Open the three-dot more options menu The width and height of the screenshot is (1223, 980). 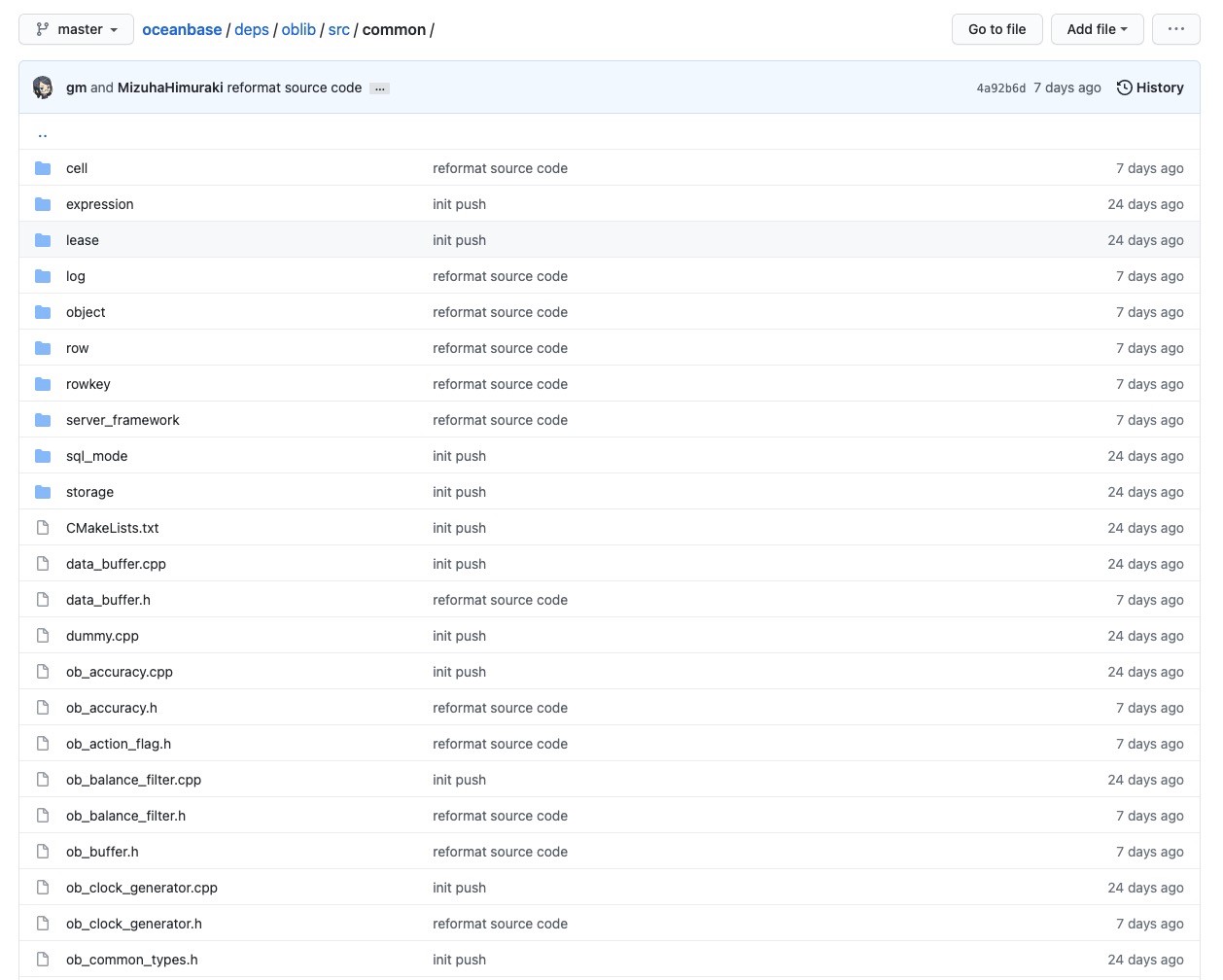pyautogui.click(x=1175, y=29)
